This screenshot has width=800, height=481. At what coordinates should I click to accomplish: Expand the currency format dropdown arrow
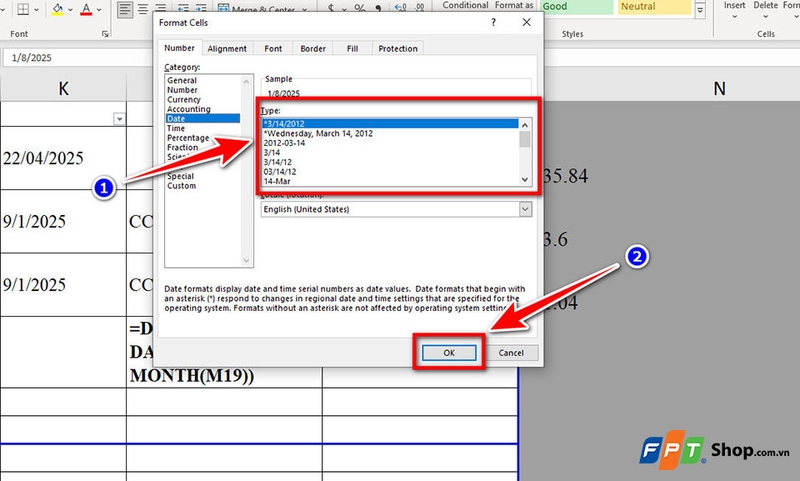344,10
